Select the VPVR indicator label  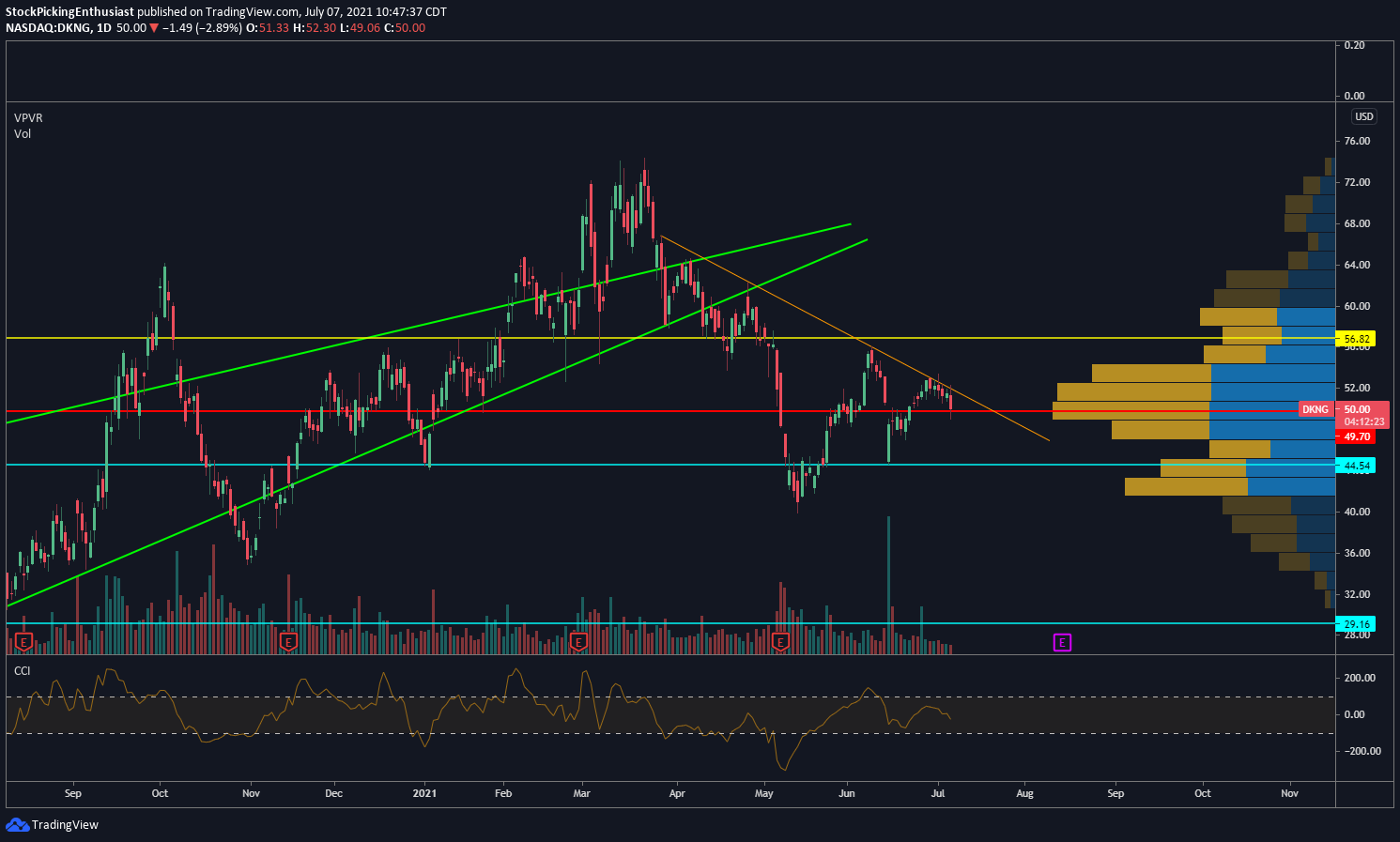tap(28, 117)
